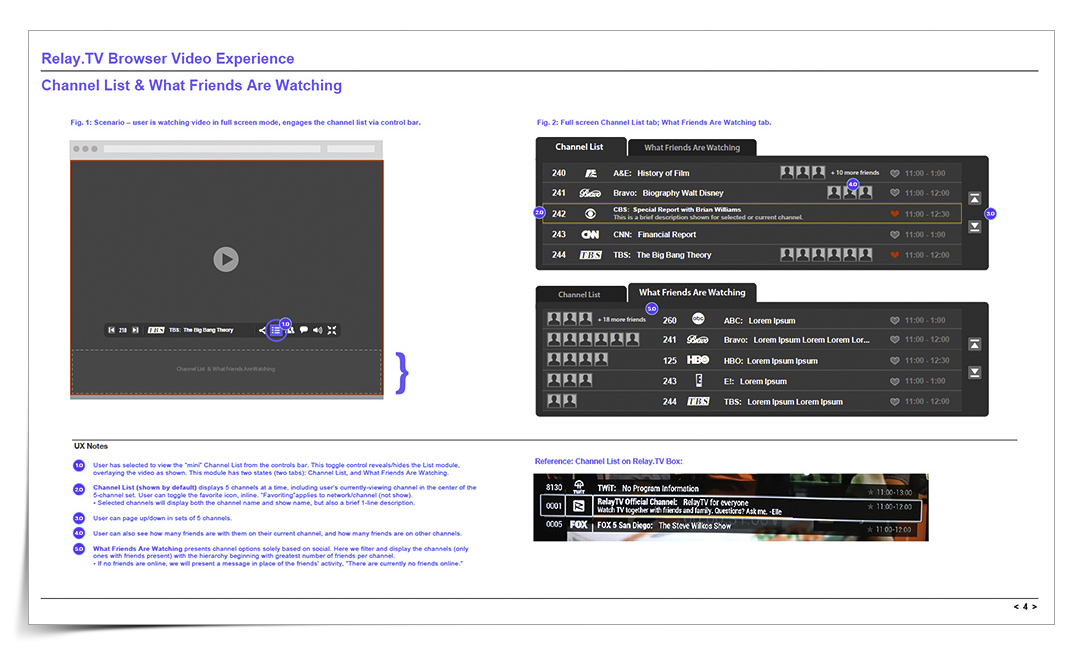
Task: Favorite HBO Lorem Ipsum Ipsum with heart
Action: click(x=895, y=360)
